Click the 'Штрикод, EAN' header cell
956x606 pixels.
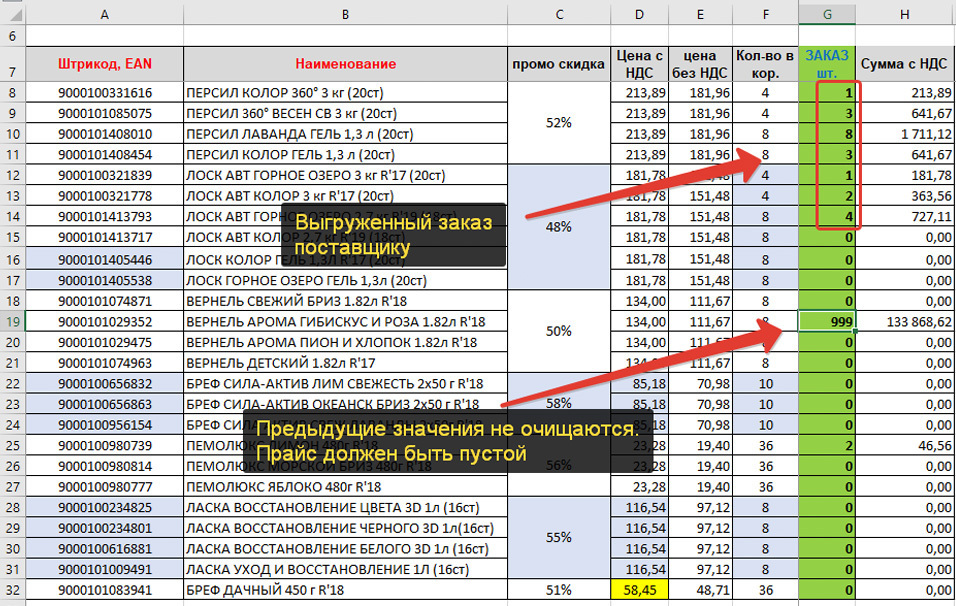(x=104, y=64)
